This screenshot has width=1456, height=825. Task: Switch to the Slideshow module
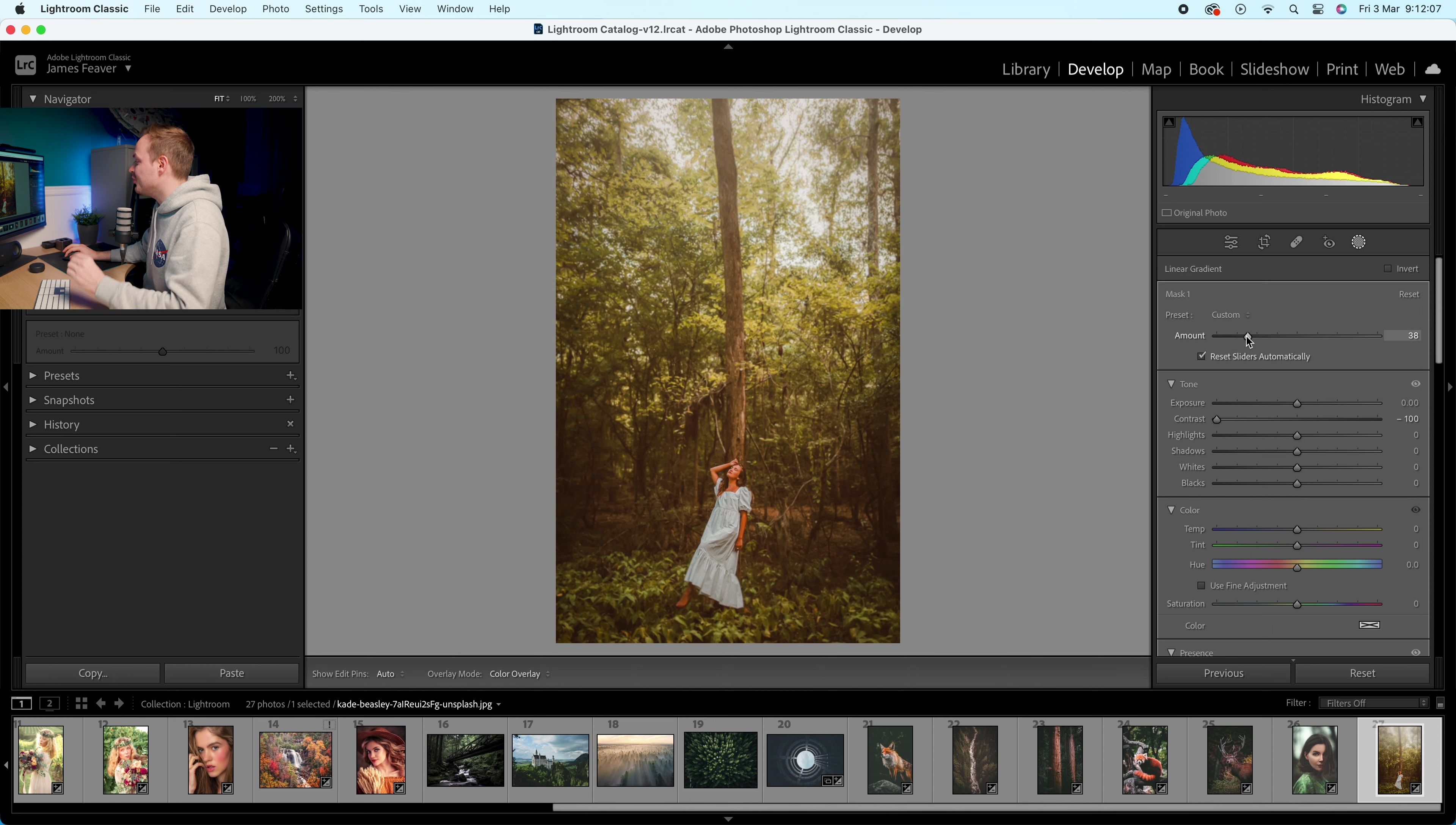click(x=1274, y=69)
